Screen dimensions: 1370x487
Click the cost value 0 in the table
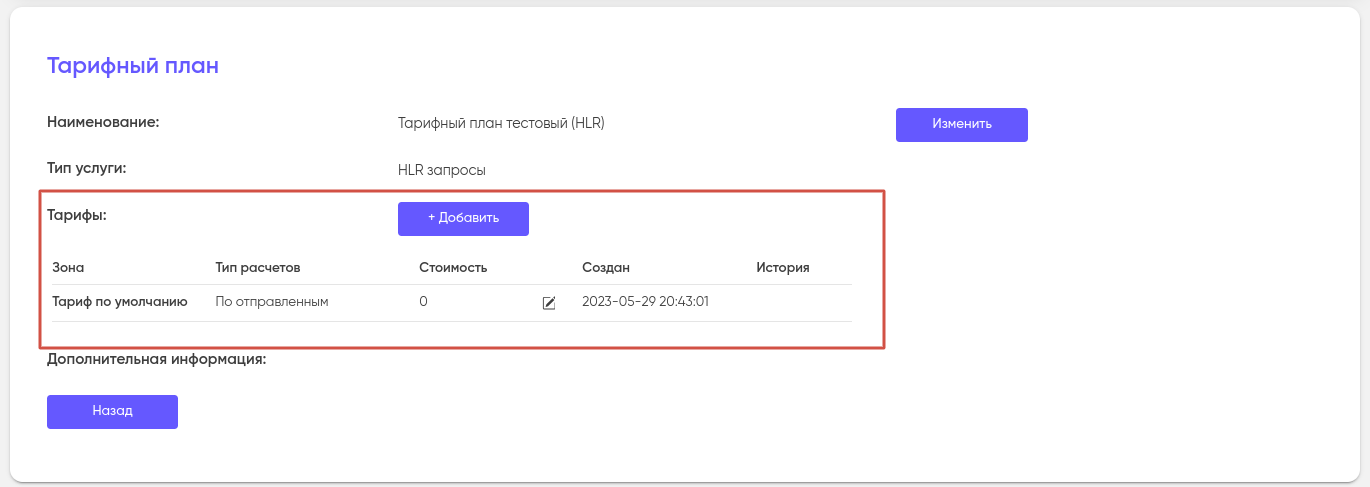point(424,302)
